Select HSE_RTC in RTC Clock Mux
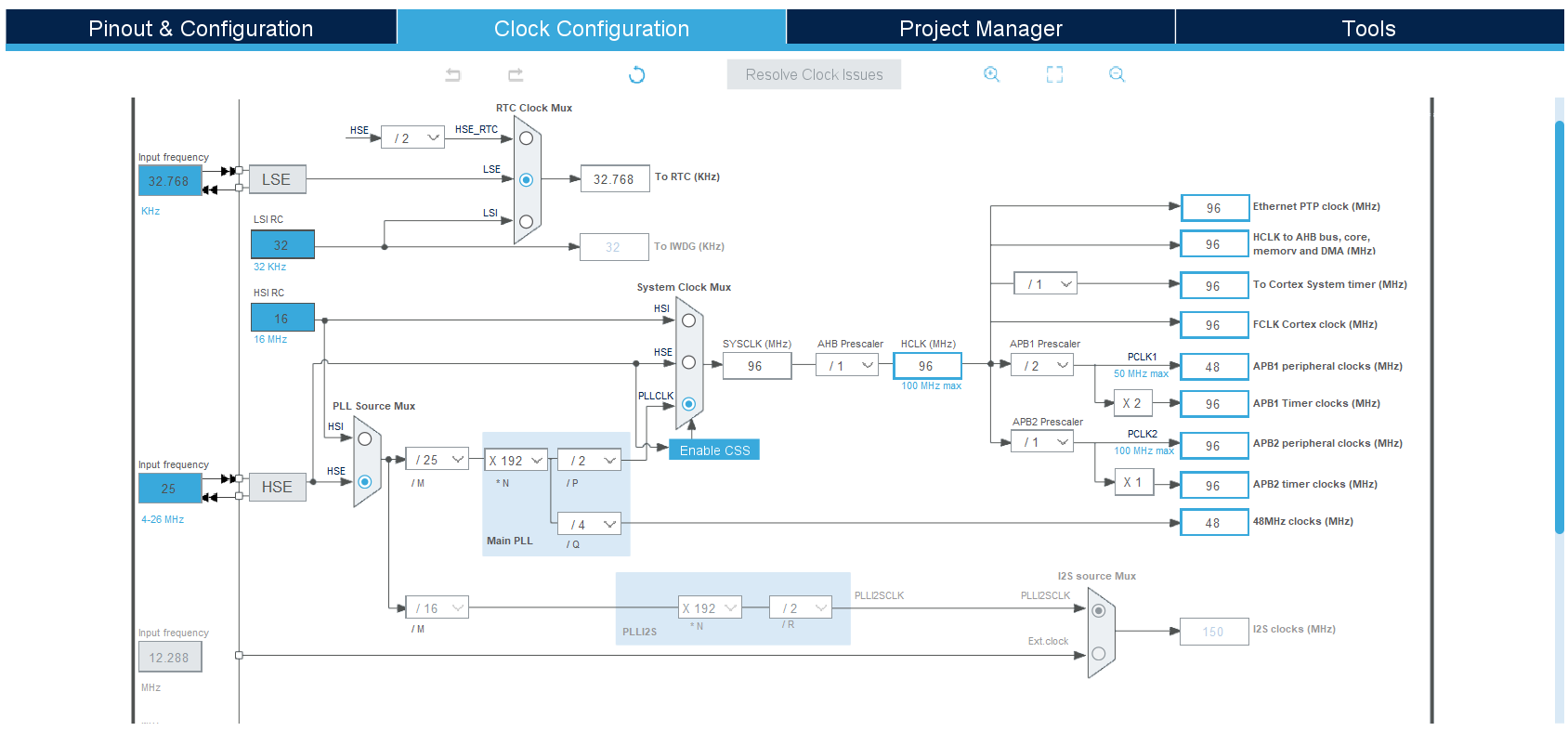The height and width of the screenshot is (731, 1568). pos(526,138)
